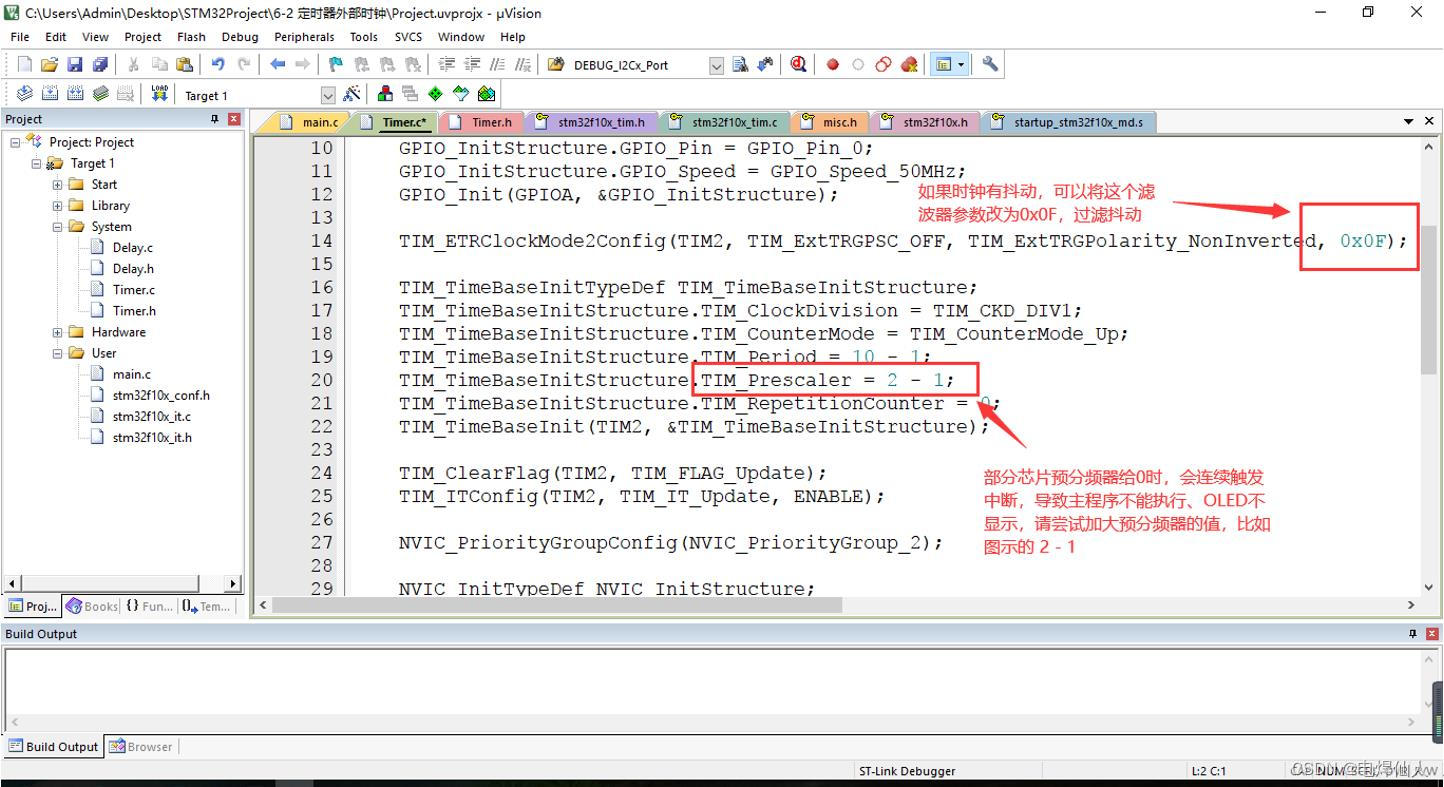This screenshot has height=787, width=1444.
Task: Click the code editor horizontal scrollbar thumb
Action: click(x=557, y=604)
